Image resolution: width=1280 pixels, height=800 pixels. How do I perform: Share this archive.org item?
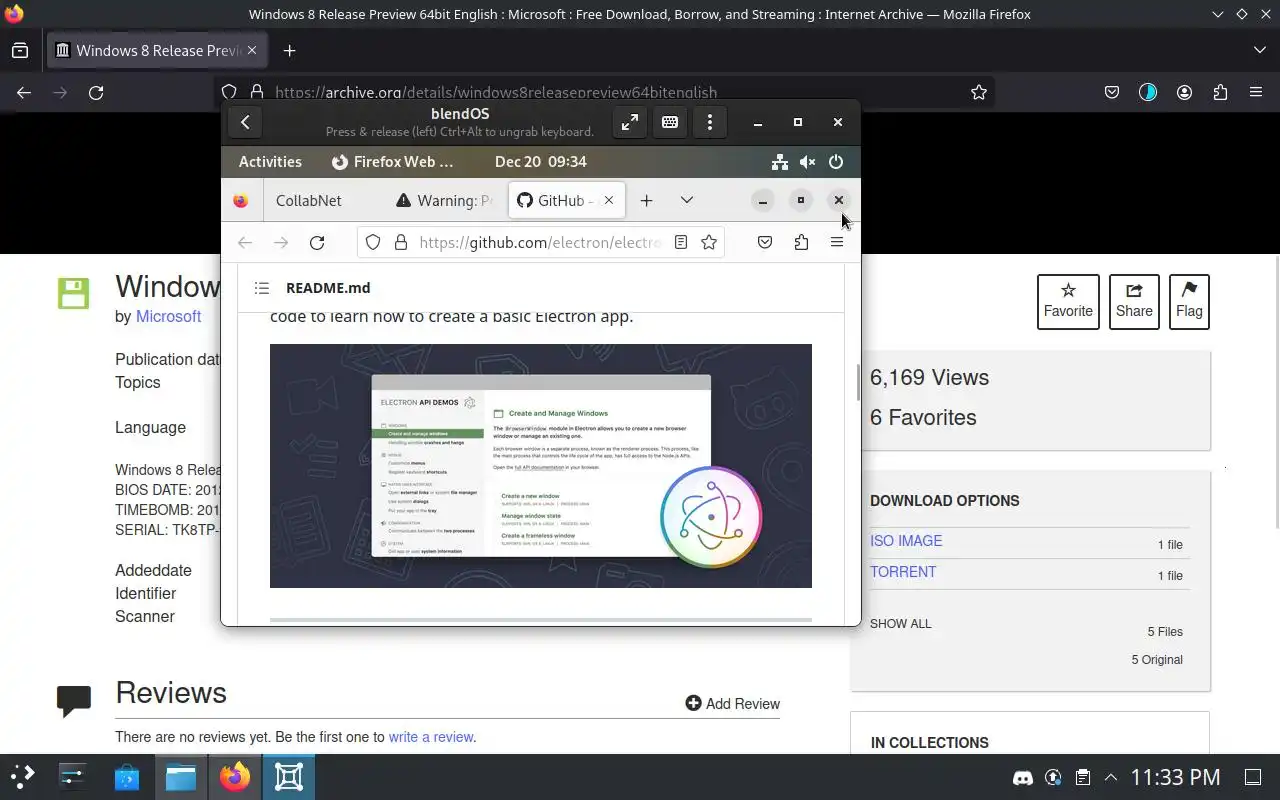1134,301
